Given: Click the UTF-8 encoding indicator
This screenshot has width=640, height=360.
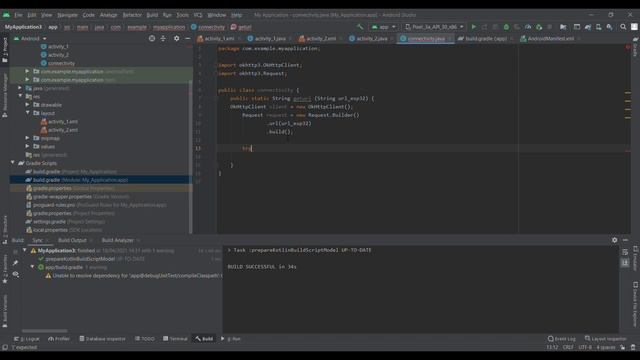Looking at the screenshot, I should [585, 347].
